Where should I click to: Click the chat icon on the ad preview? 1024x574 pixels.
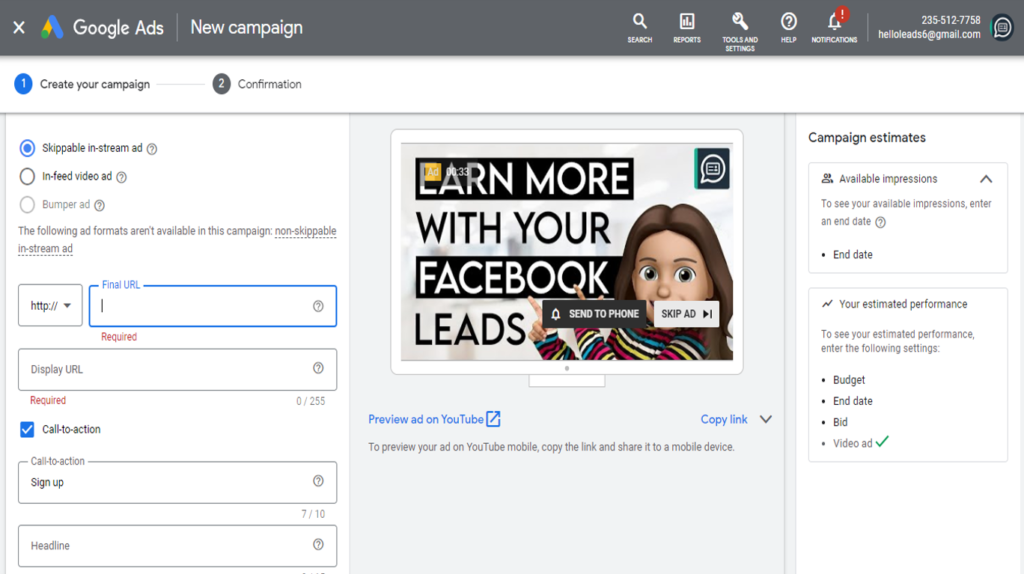pyautogui.click(x=712, y=168)
